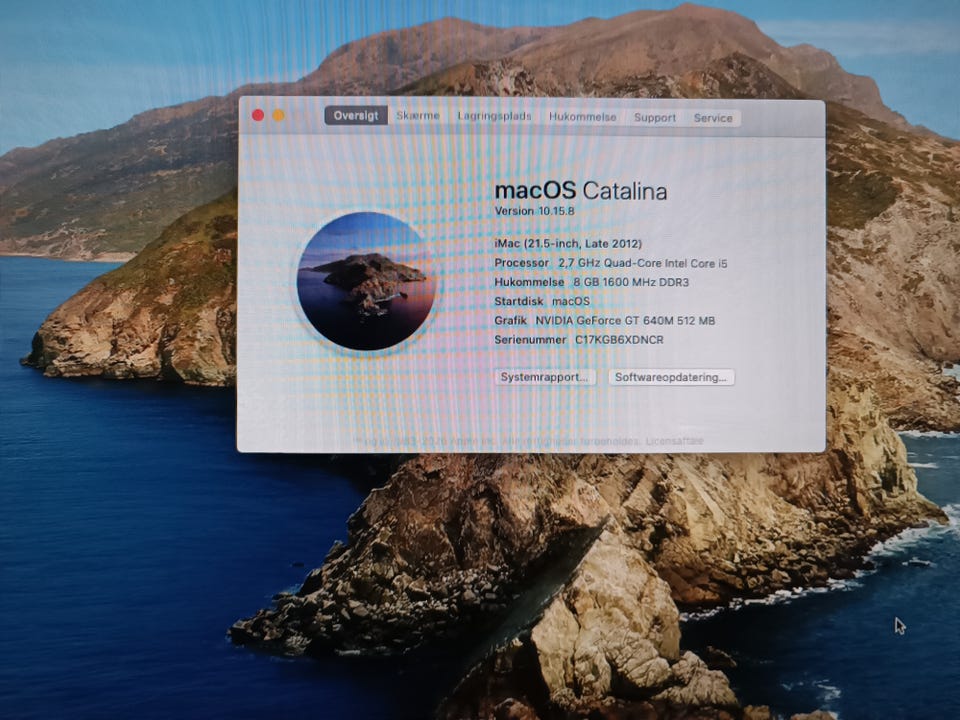The image size is (960, 720).
Task: Click the Version 10.15.8 text
Action: click(x=534, y=211)
